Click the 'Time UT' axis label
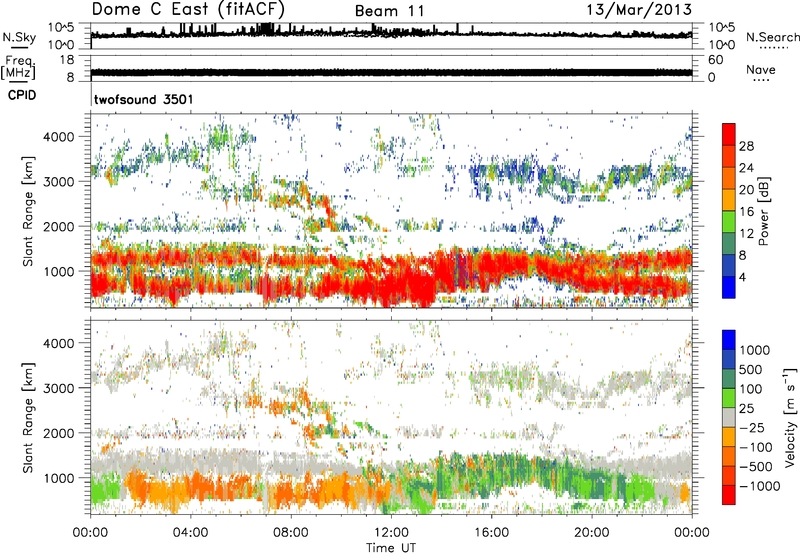The height and width of the screenshot is (554, 800). point(391,548)
